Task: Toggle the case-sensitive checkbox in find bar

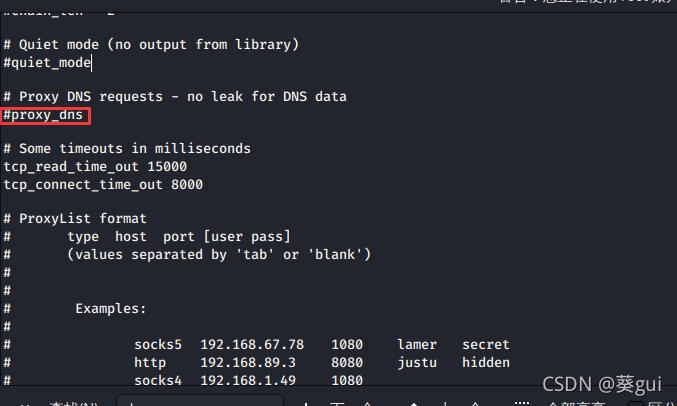Action: [636, 404]
